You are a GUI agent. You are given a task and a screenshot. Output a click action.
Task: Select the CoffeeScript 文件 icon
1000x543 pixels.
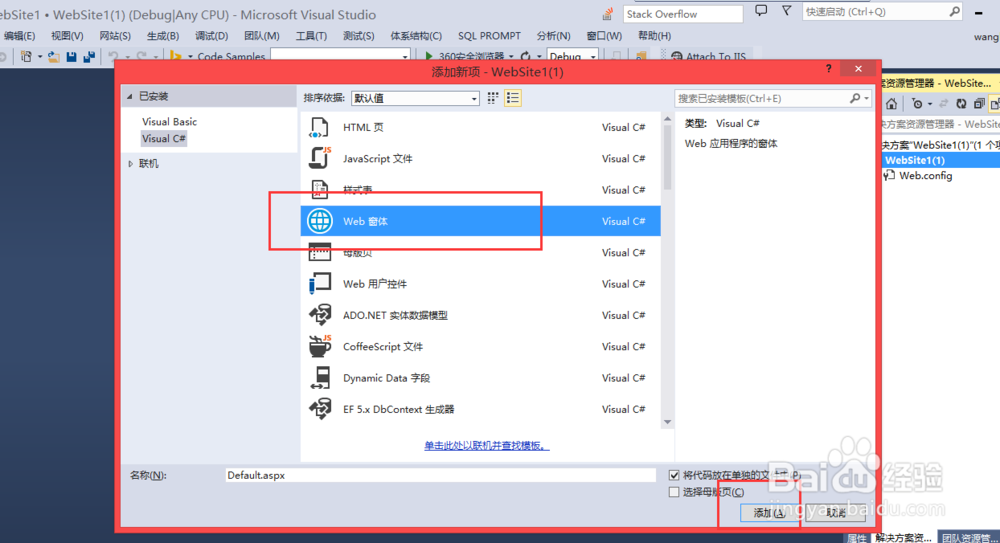click(320, 346)
